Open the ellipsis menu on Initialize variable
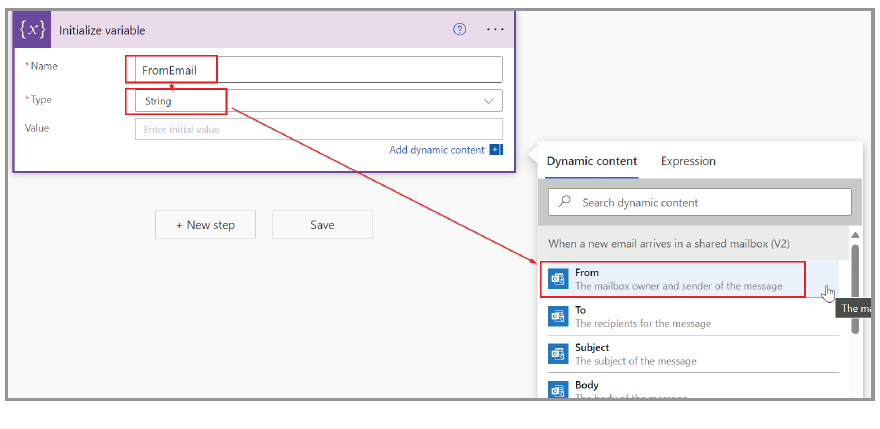 click(x=495, y=29)
